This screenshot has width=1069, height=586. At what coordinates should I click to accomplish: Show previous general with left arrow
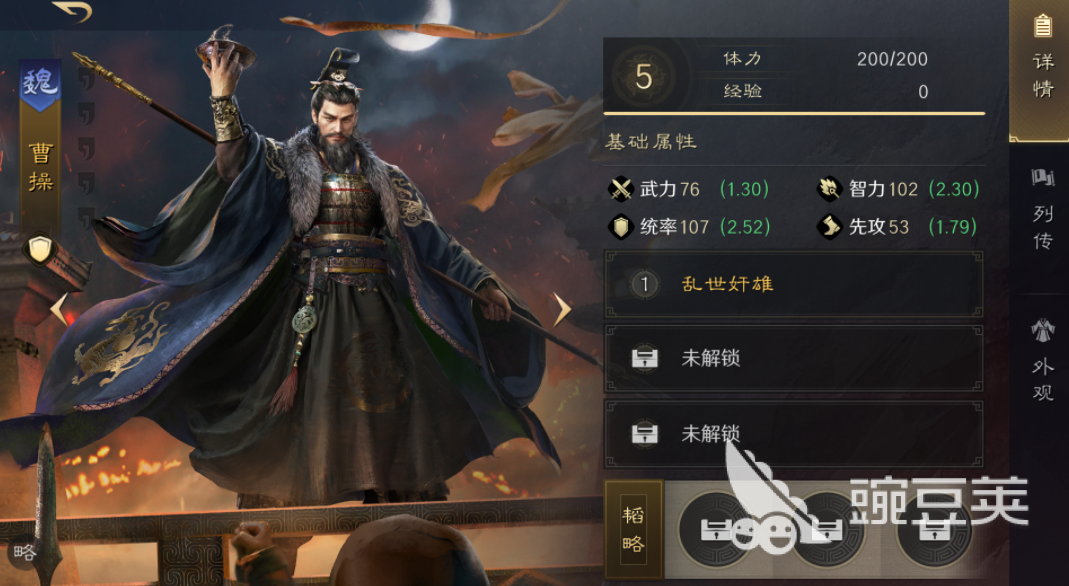(59, 309)
